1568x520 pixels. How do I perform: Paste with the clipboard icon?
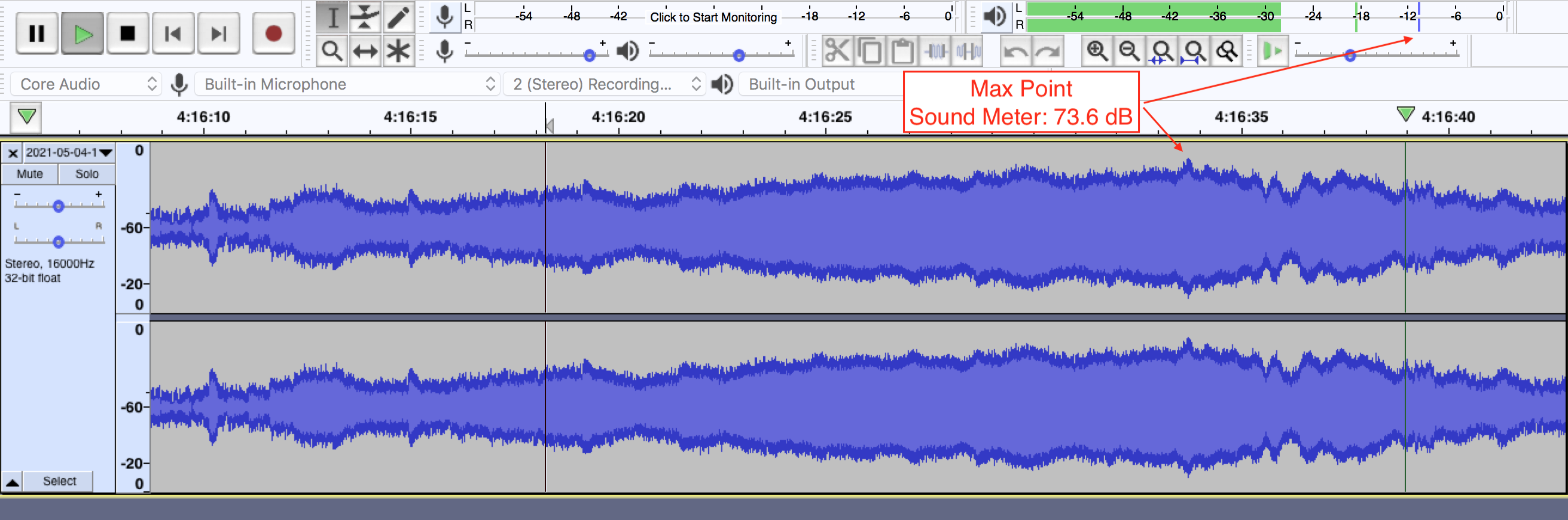902,50
